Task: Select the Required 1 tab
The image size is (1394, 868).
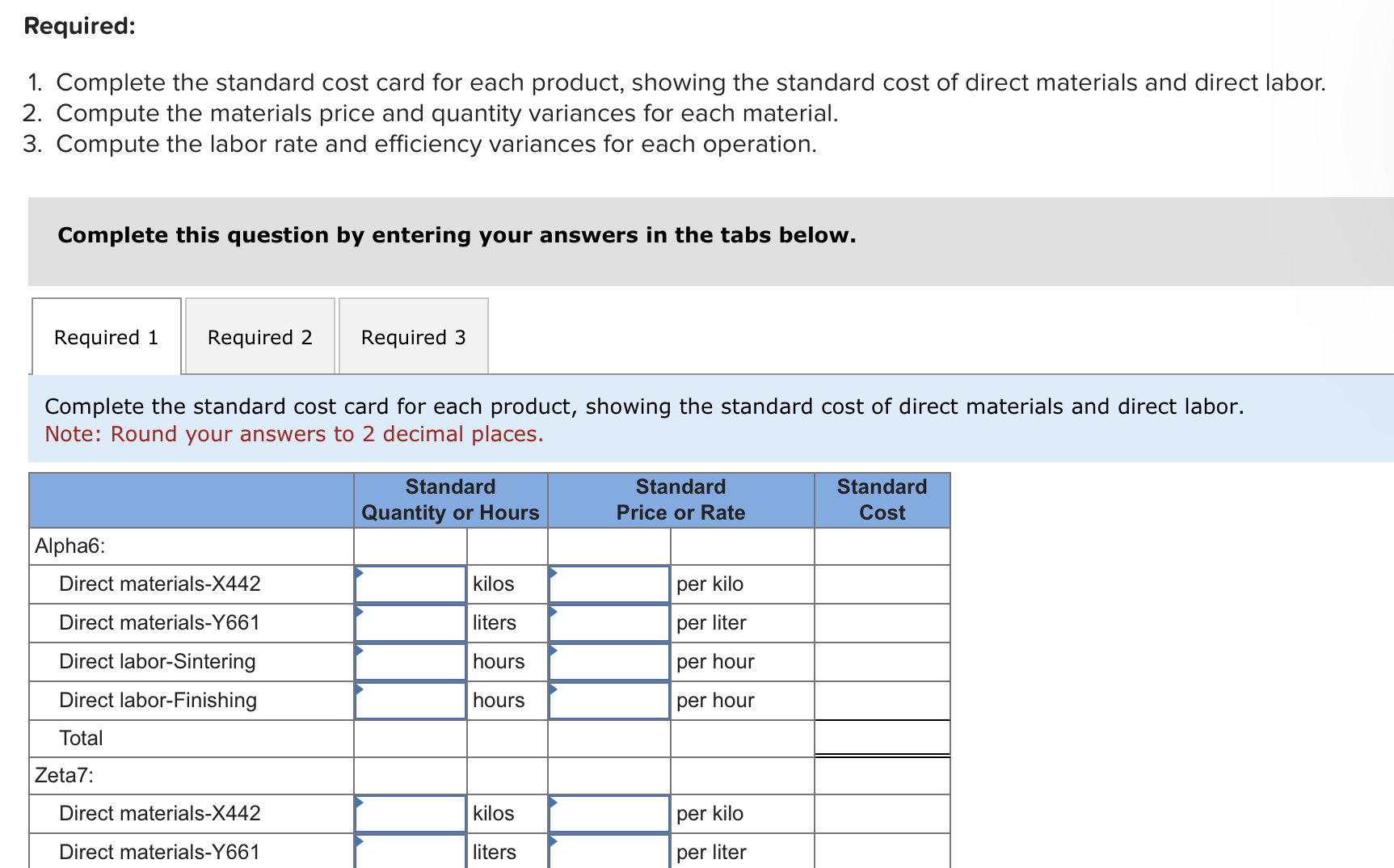Action: [105, 336]
